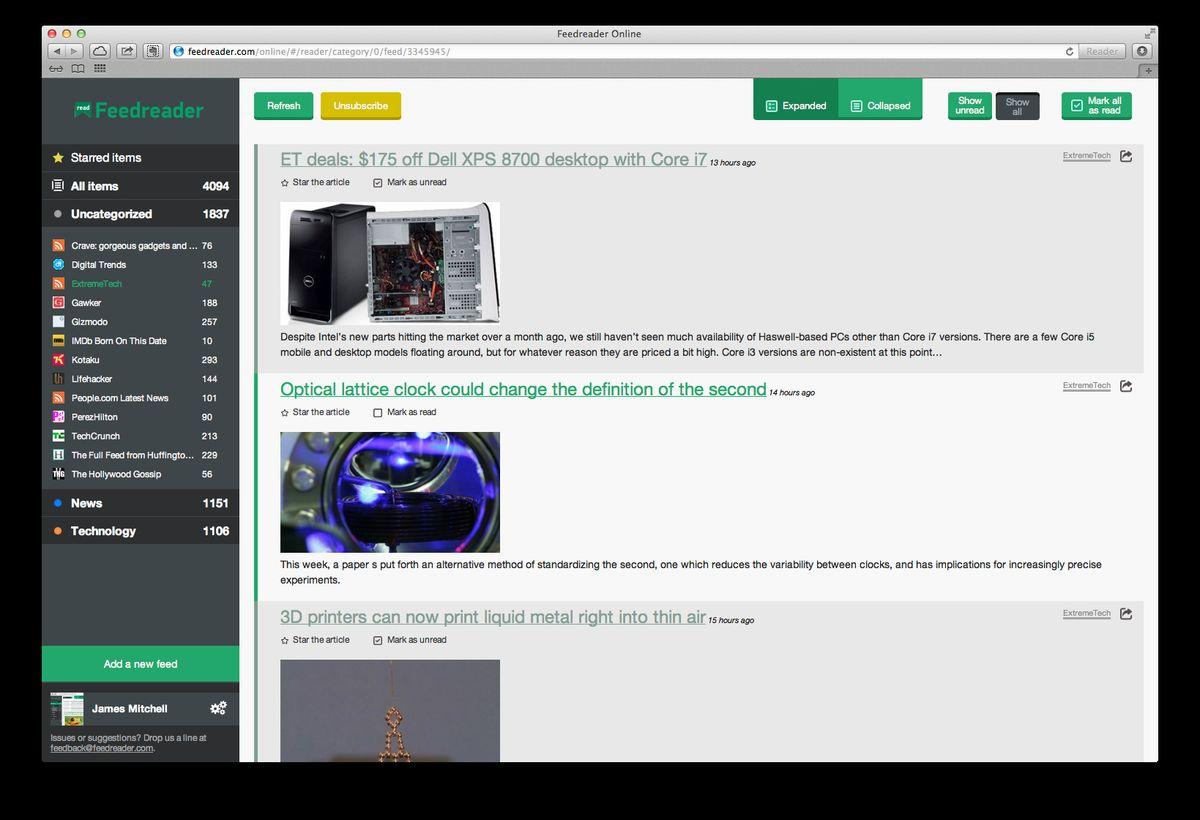Star the Optical lattice clock article
This screenshot has width=1200, height=820.
point(285,413)
